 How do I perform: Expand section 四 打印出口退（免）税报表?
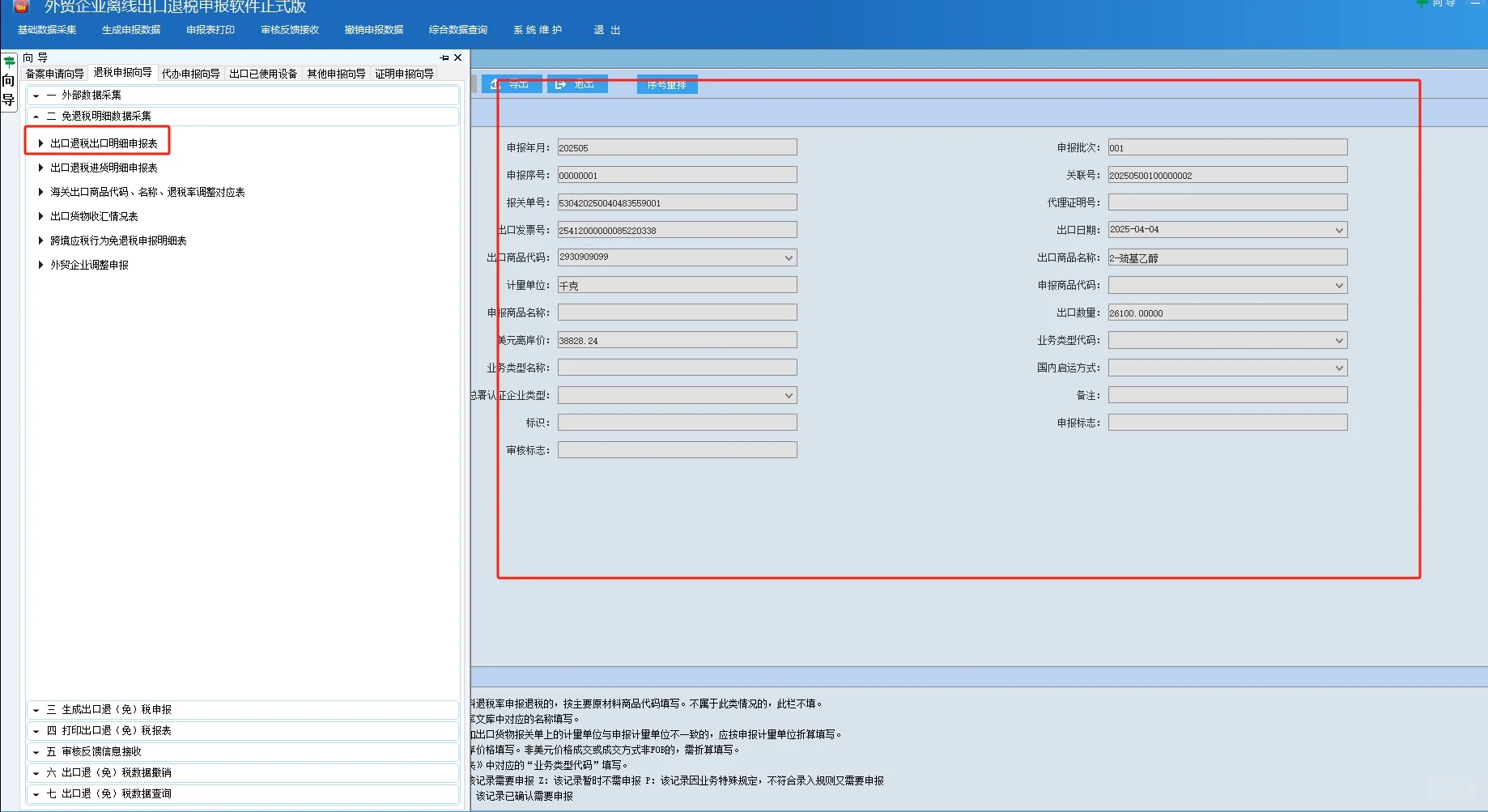click(x=243, y=731)
